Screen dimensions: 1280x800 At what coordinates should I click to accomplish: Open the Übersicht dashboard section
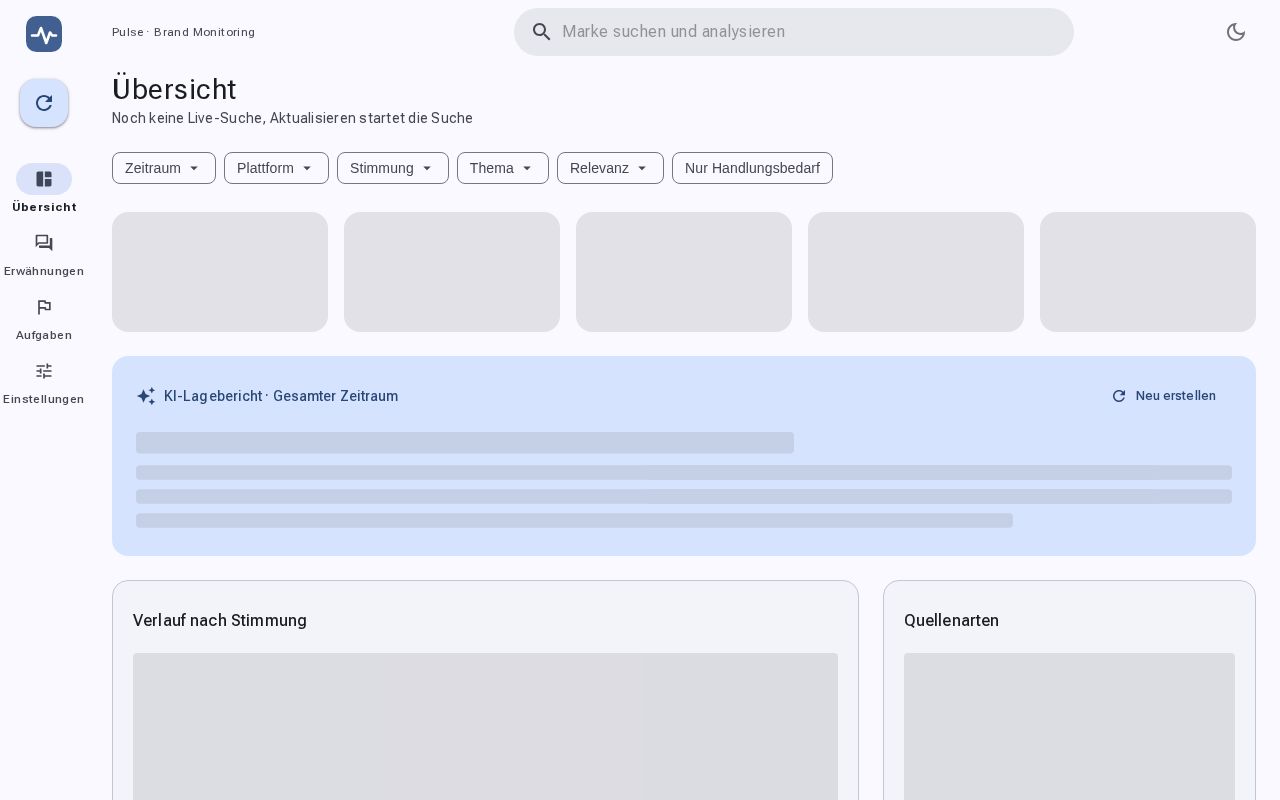pyautogui.click(x=44, y=189)
